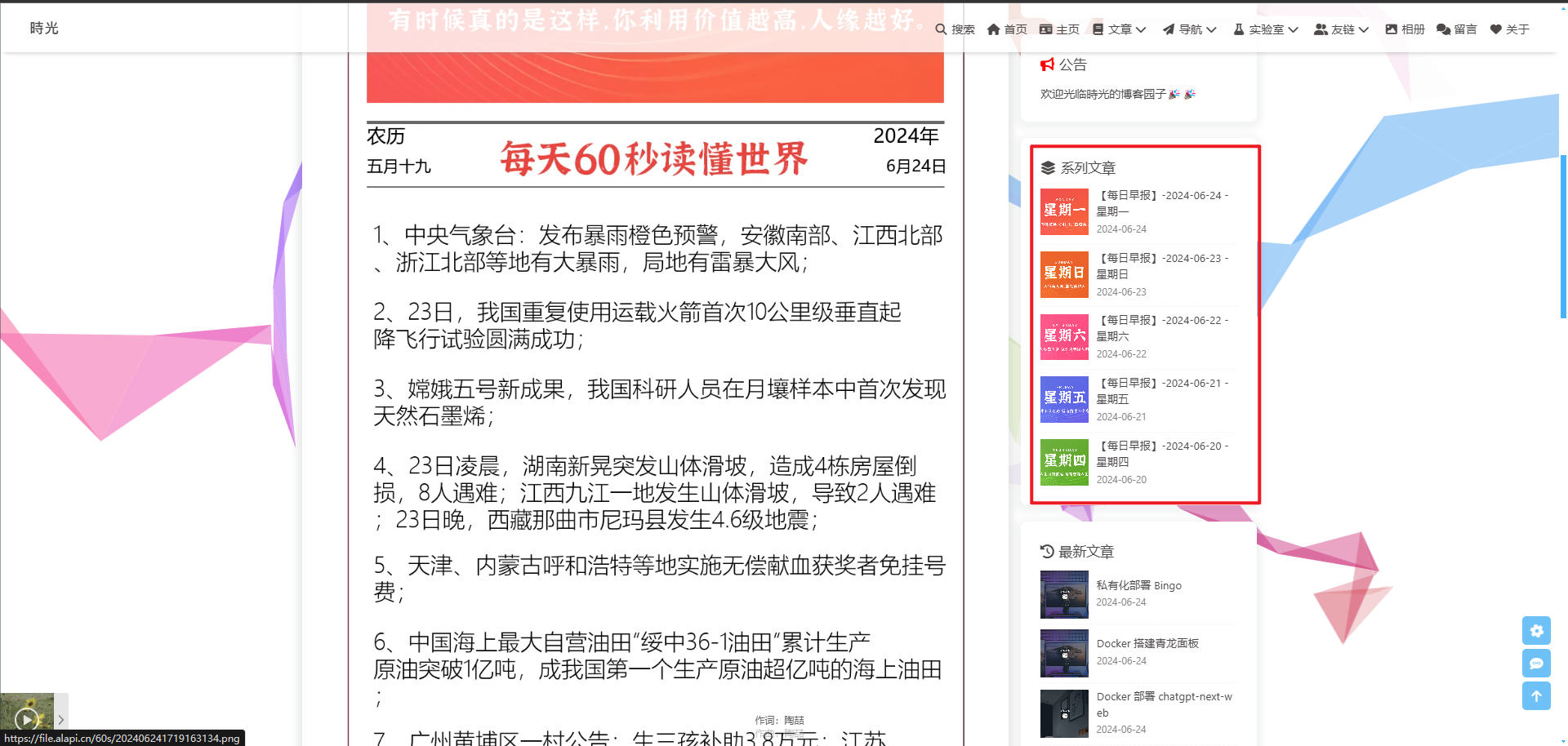Open 【每日早报】-2024-06-24 article link
Viewport: 1568px width, 746px height.
[x=1163, y=203]
